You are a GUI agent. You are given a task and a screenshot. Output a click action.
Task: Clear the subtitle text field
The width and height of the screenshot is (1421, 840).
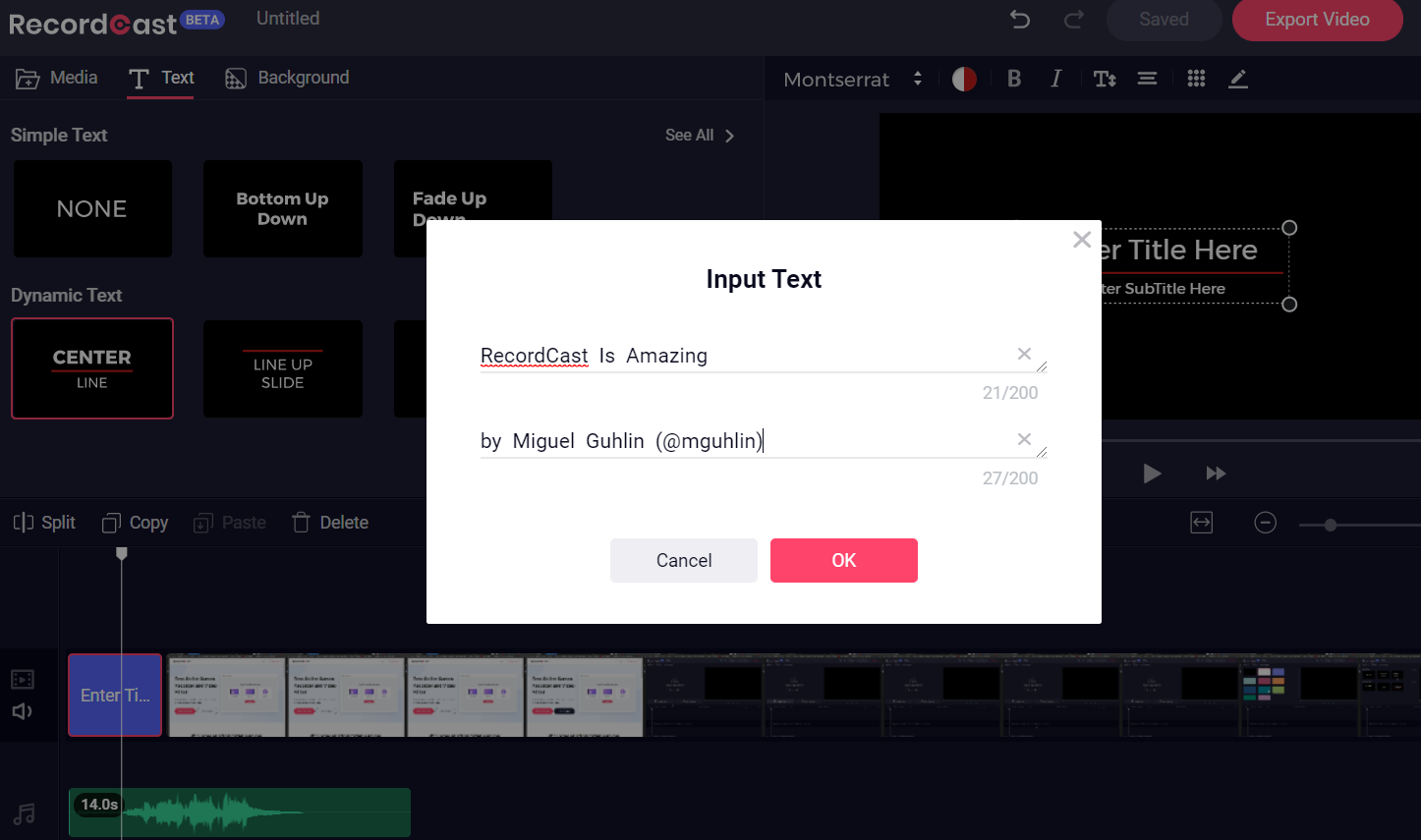(x=1024, y=439)
